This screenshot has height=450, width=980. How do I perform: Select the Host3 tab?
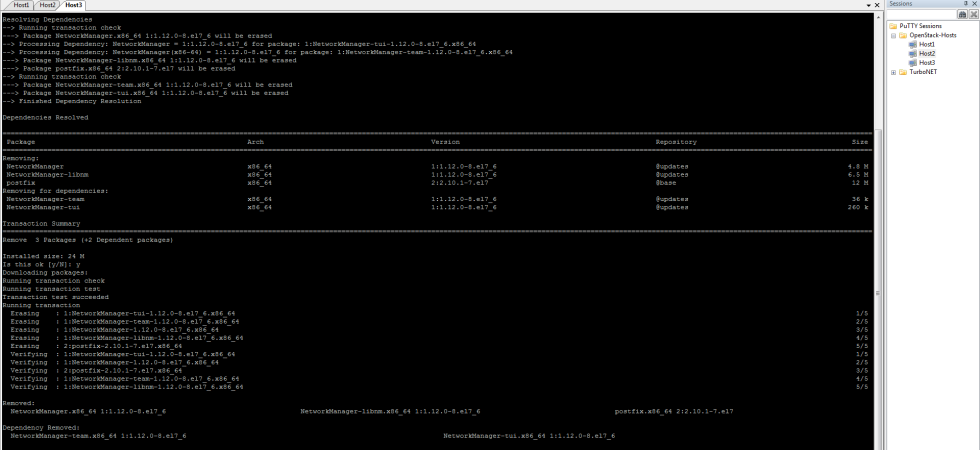[73, 4]
